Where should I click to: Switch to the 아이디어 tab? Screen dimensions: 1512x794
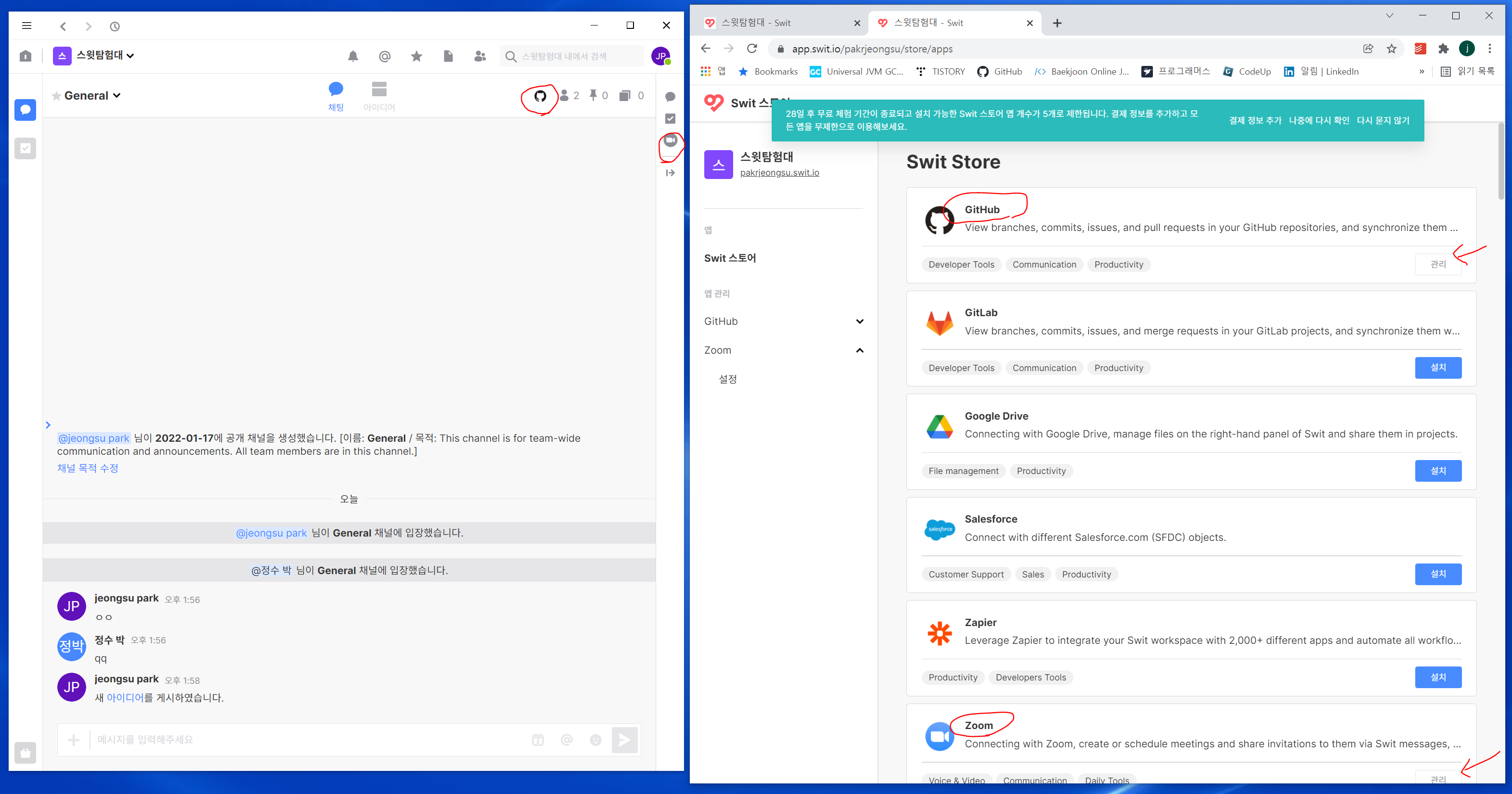(378, 96)
